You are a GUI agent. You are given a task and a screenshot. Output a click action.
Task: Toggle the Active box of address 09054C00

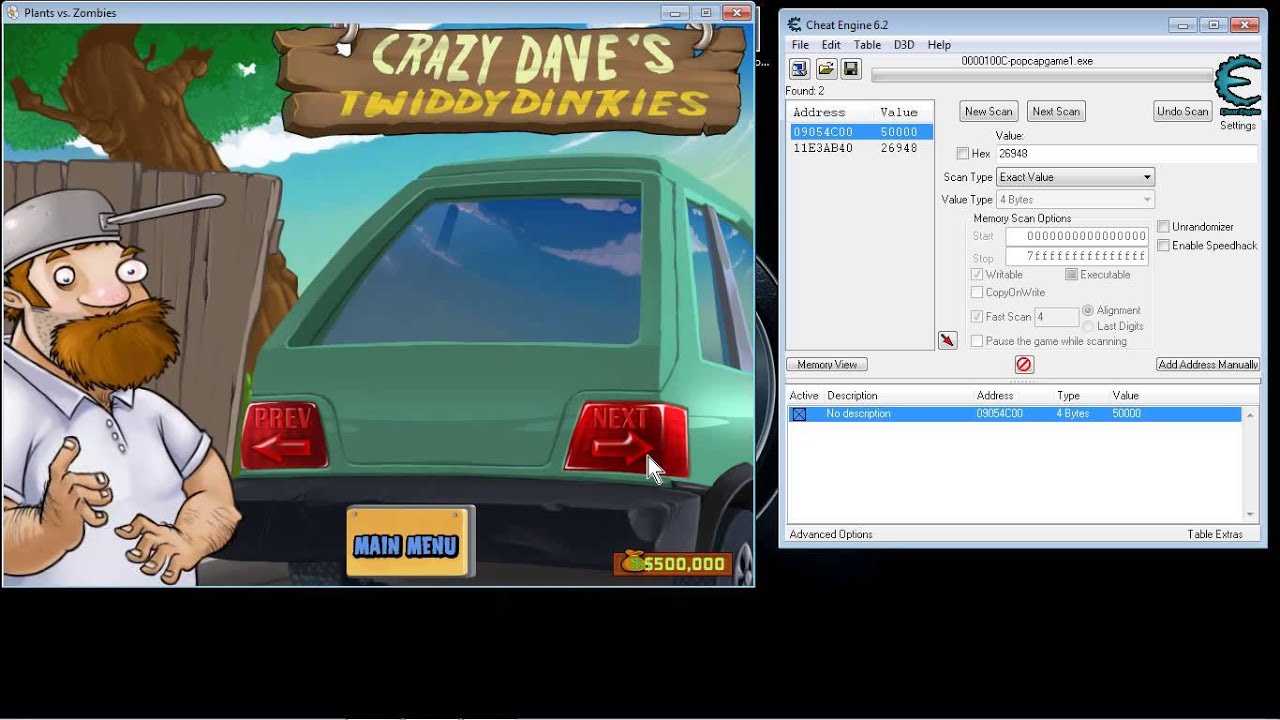tap(799, 414)
